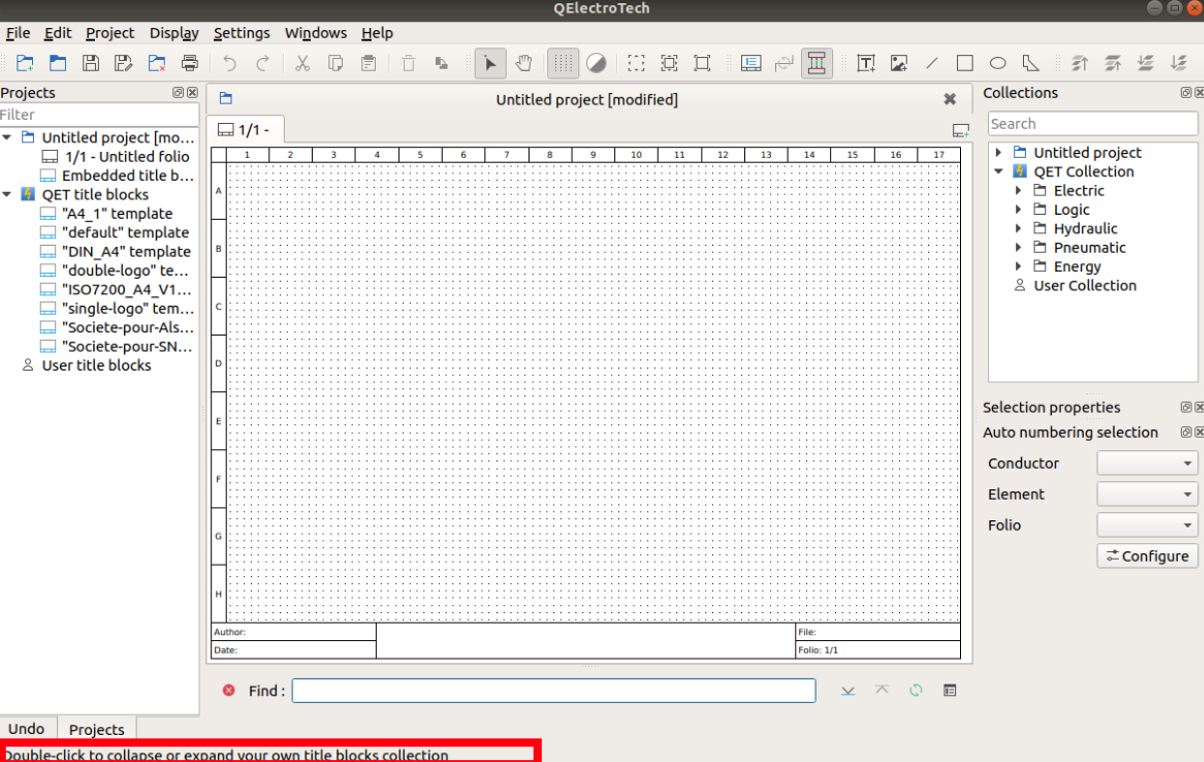Collapse the QET Collection node

(998, 171)
